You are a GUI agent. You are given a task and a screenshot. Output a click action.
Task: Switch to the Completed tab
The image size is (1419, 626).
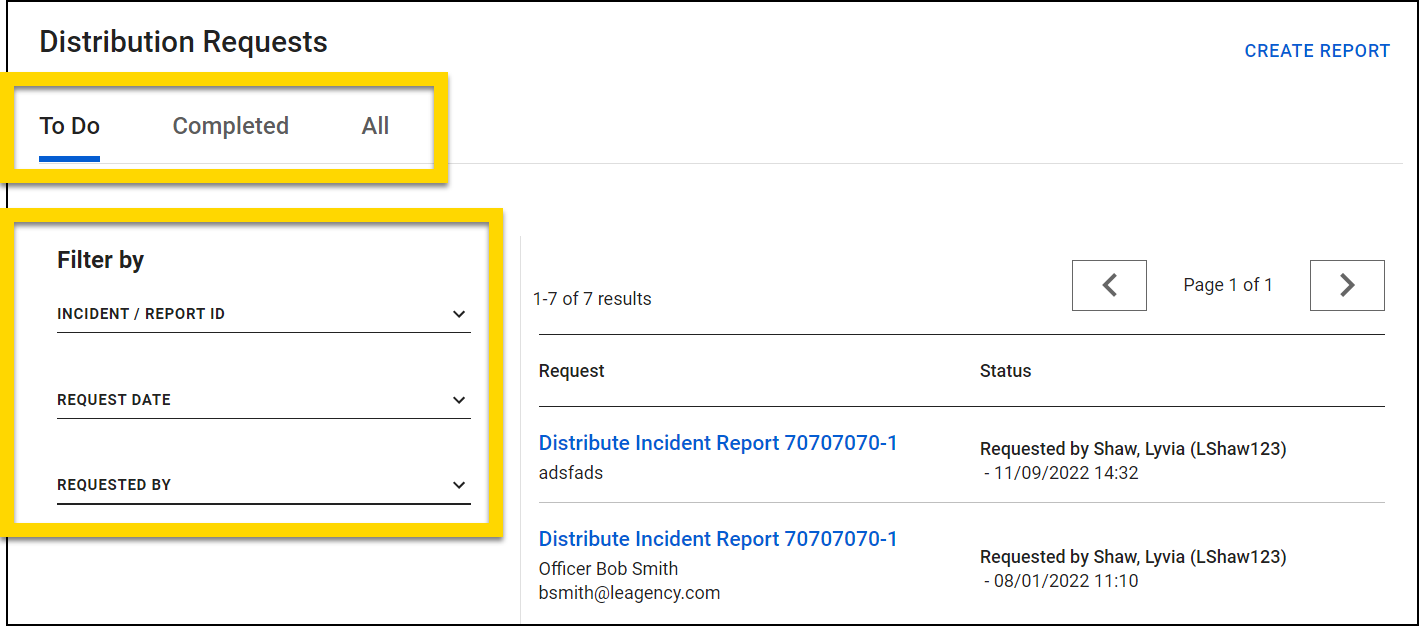pos(230,126)
